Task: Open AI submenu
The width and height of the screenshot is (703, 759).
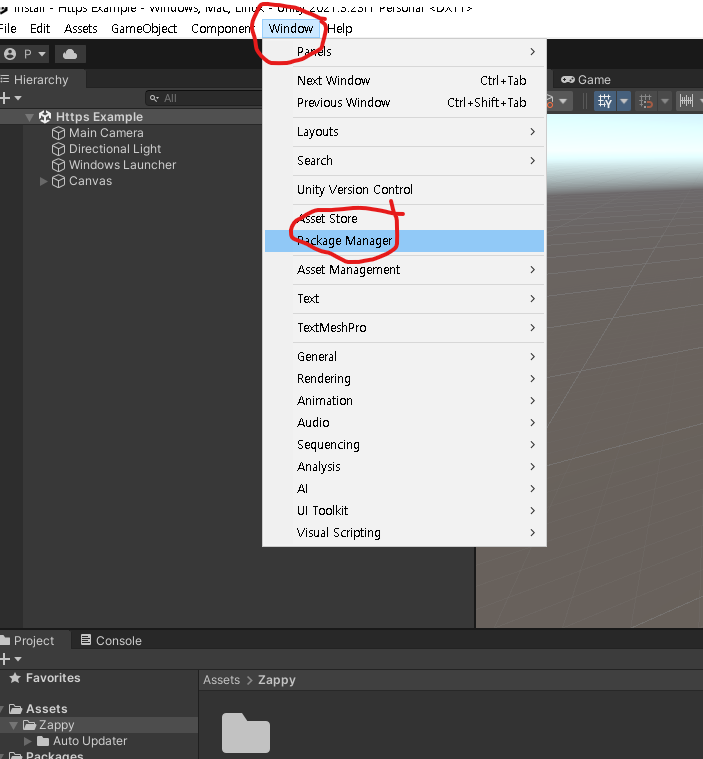Action: [x=404, y=489]
